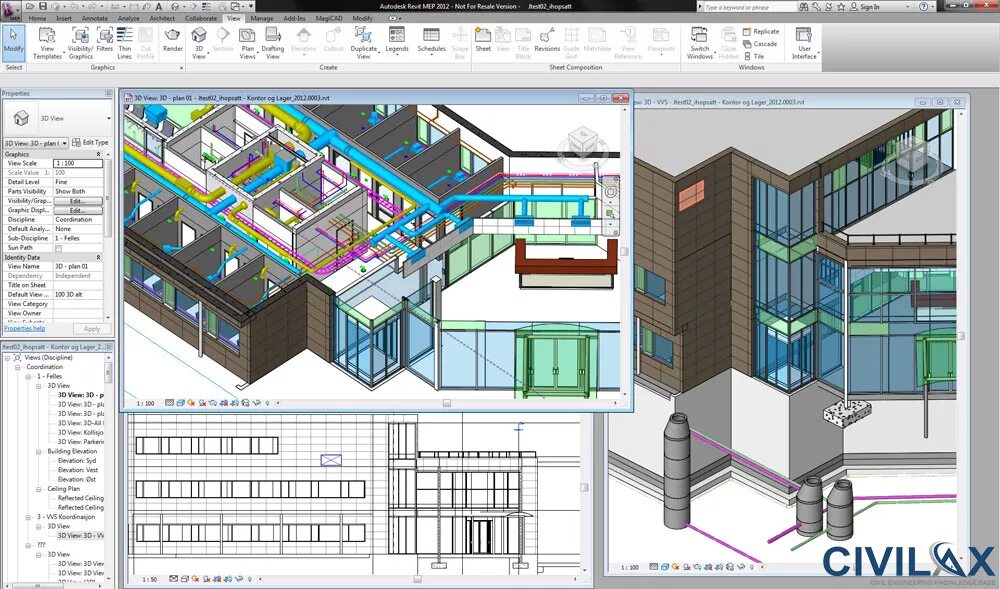The height and width of the screenshot is (589, 1000).
Task: Click plan 01 view horizontal scrollbar thumb
Action: pyautogui.click(x=447, y=404)
